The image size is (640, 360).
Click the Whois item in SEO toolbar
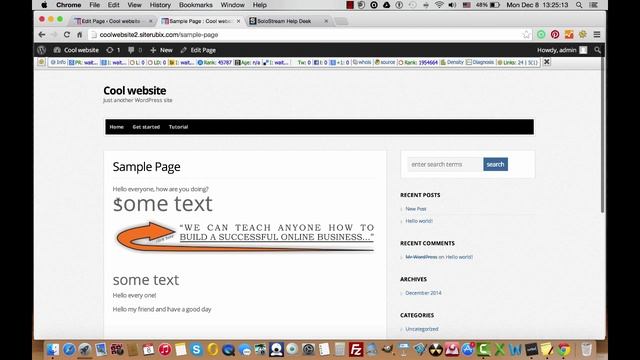[x=362, y=62]
